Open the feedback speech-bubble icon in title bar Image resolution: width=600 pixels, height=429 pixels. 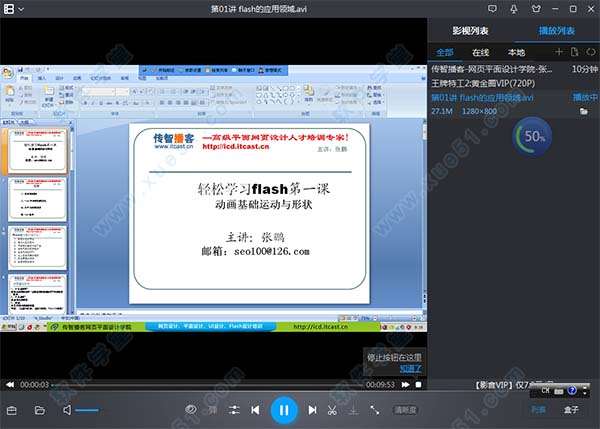tap(492, 8)
